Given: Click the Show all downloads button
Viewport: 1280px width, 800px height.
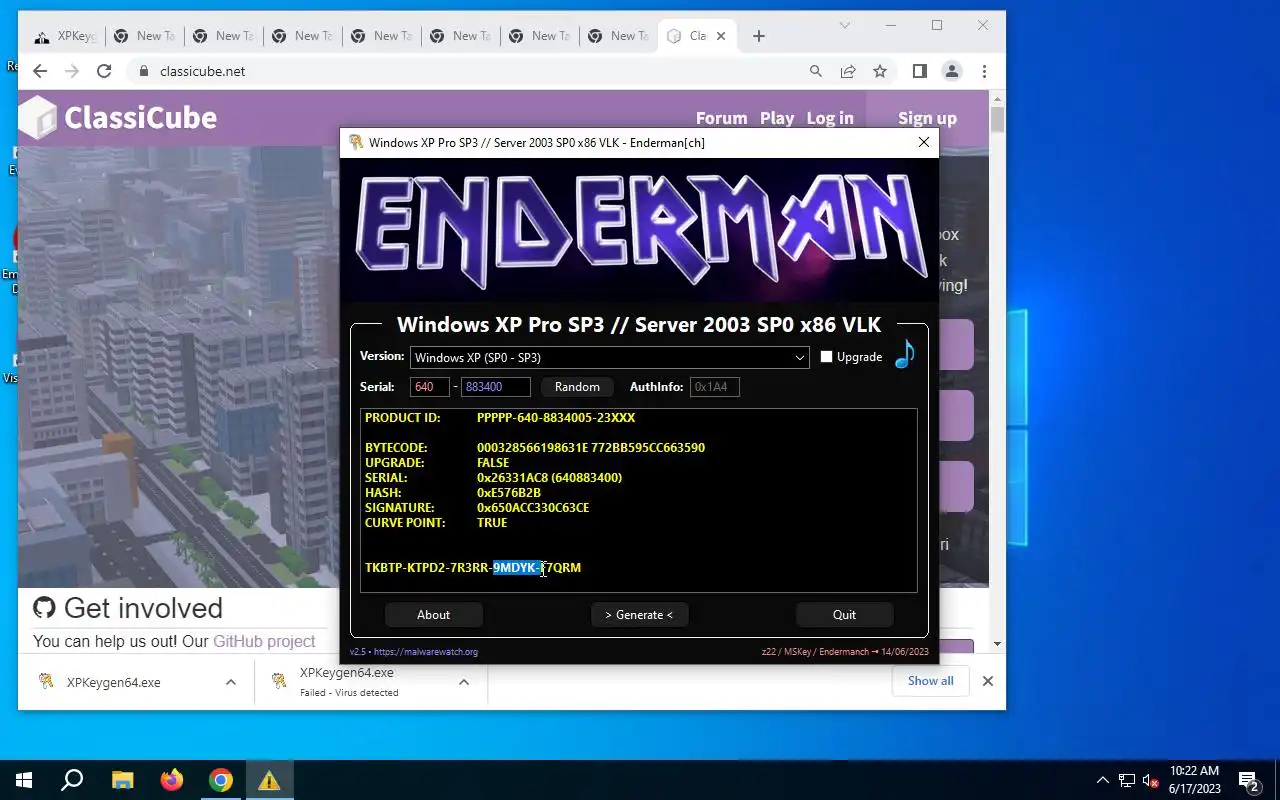Looking at the screenshot, I should (931, 681).
